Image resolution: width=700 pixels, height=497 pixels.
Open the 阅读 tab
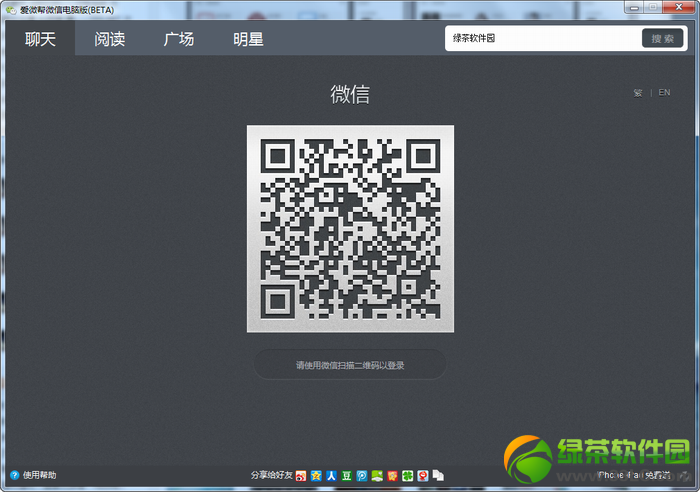(110, 39)
